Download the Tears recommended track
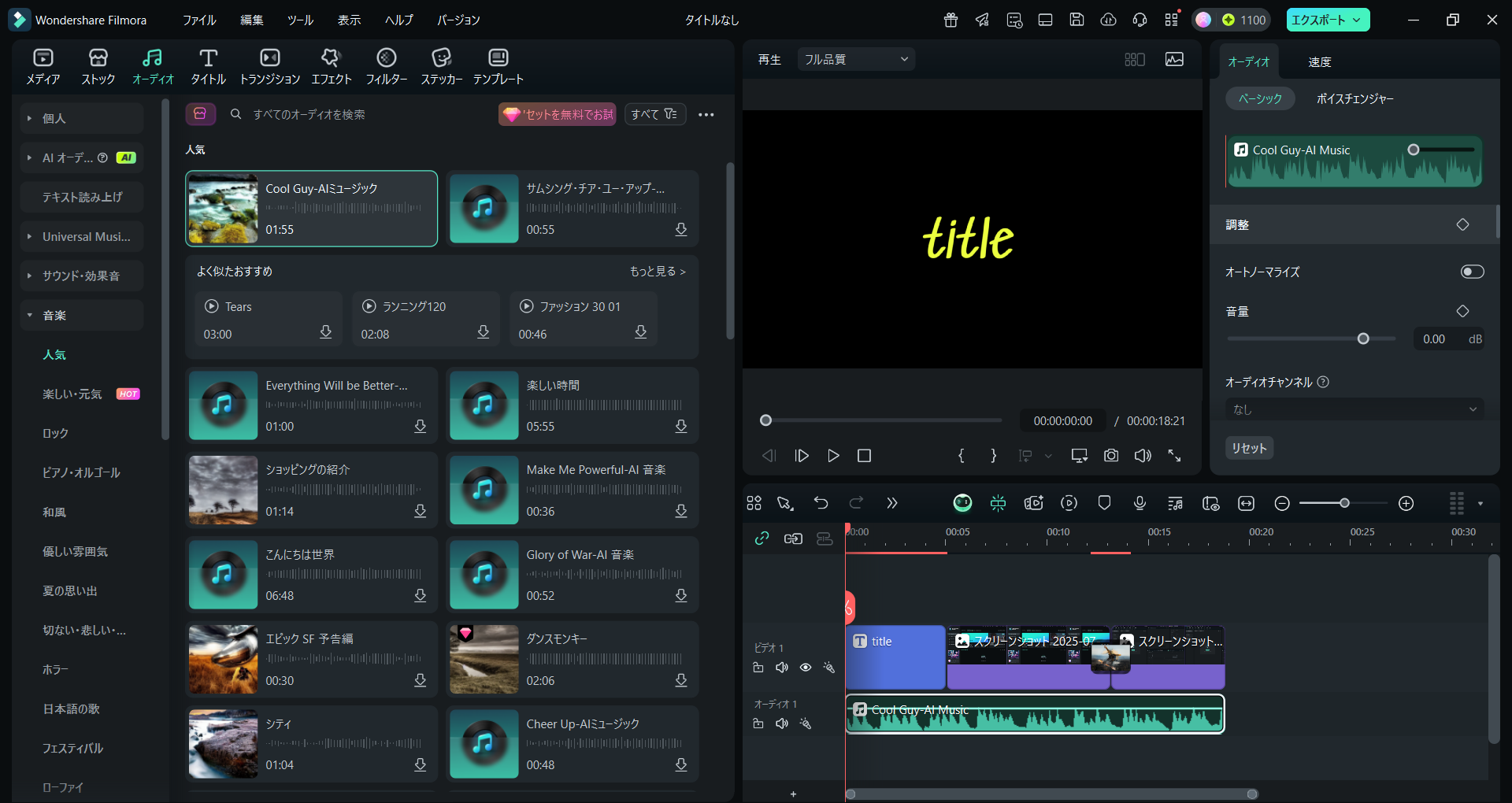This screenshot has width=1512, height=803. click(x=325, y=332)
